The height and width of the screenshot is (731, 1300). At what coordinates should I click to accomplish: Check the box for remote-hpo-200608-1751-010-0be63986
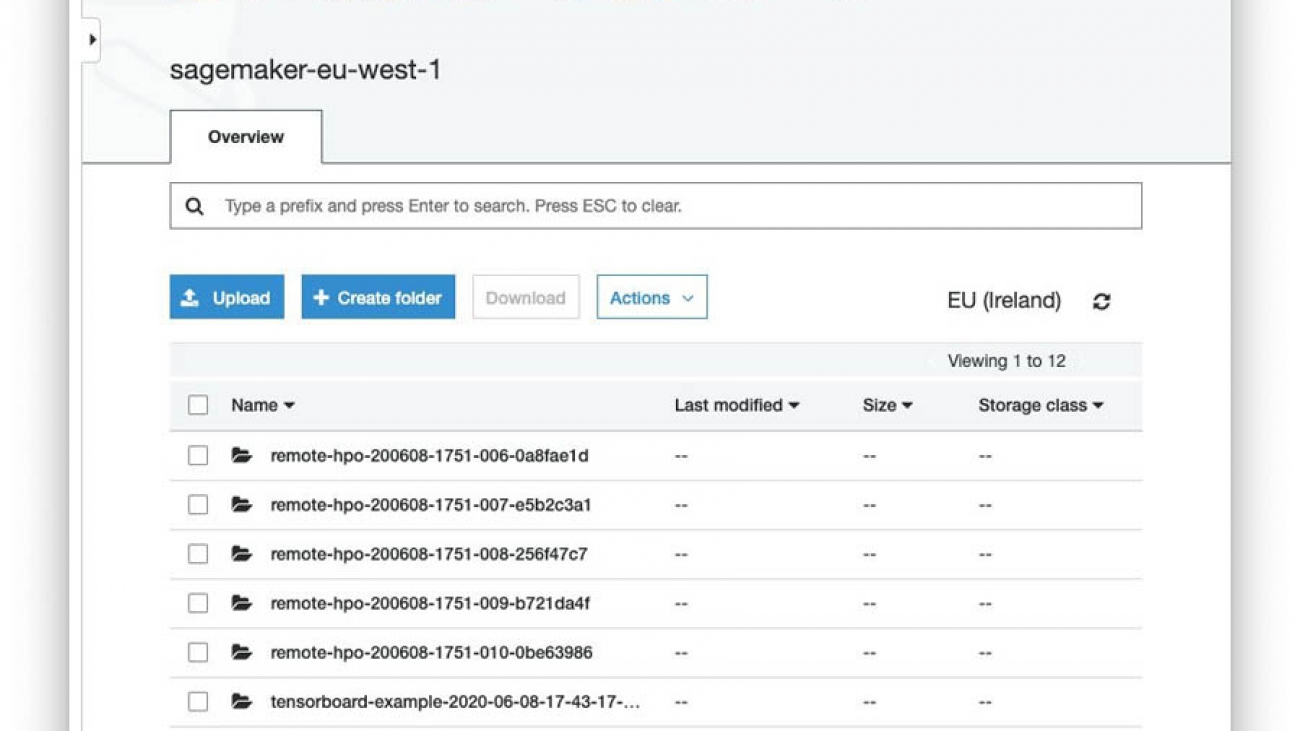[198, 652]
